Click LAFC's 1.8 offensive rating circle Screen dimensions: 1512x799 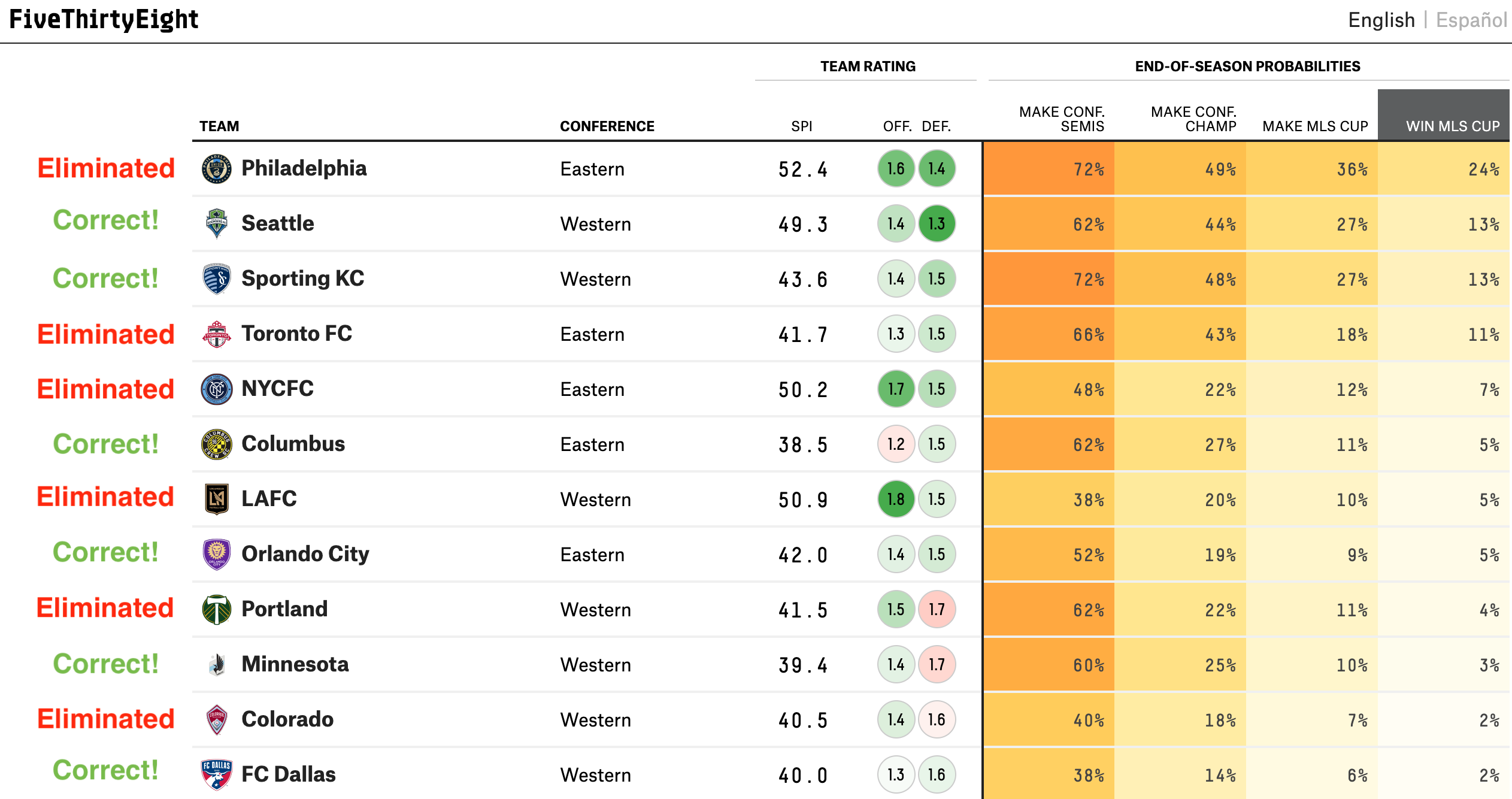pyautogui.click(x=896, y=500)
